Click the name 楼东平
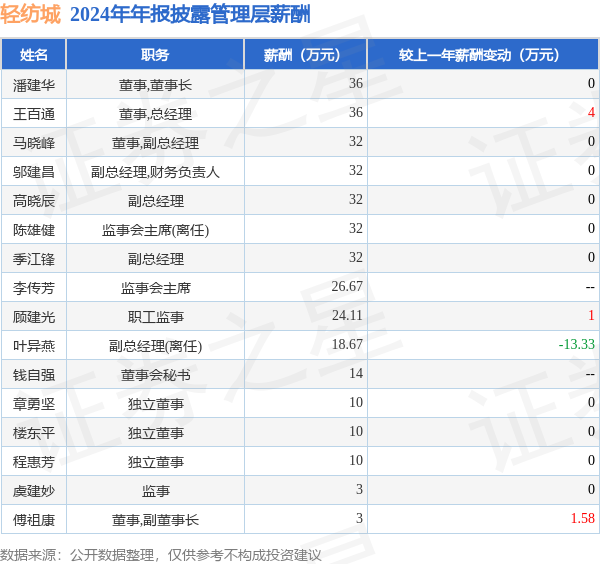 (x=34, y=433)
